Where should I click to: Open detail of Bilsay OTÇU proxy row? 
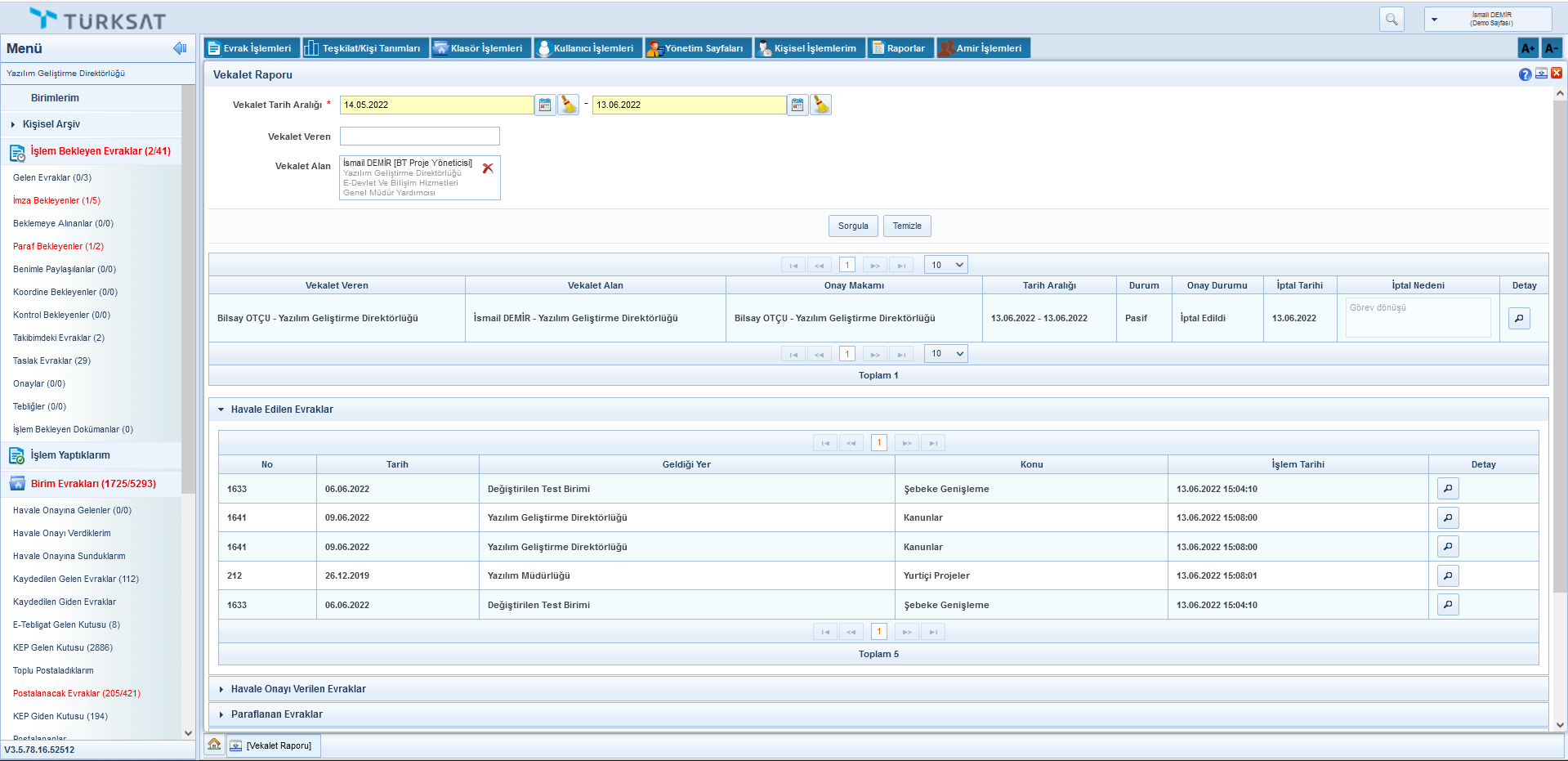(1518, 319)
